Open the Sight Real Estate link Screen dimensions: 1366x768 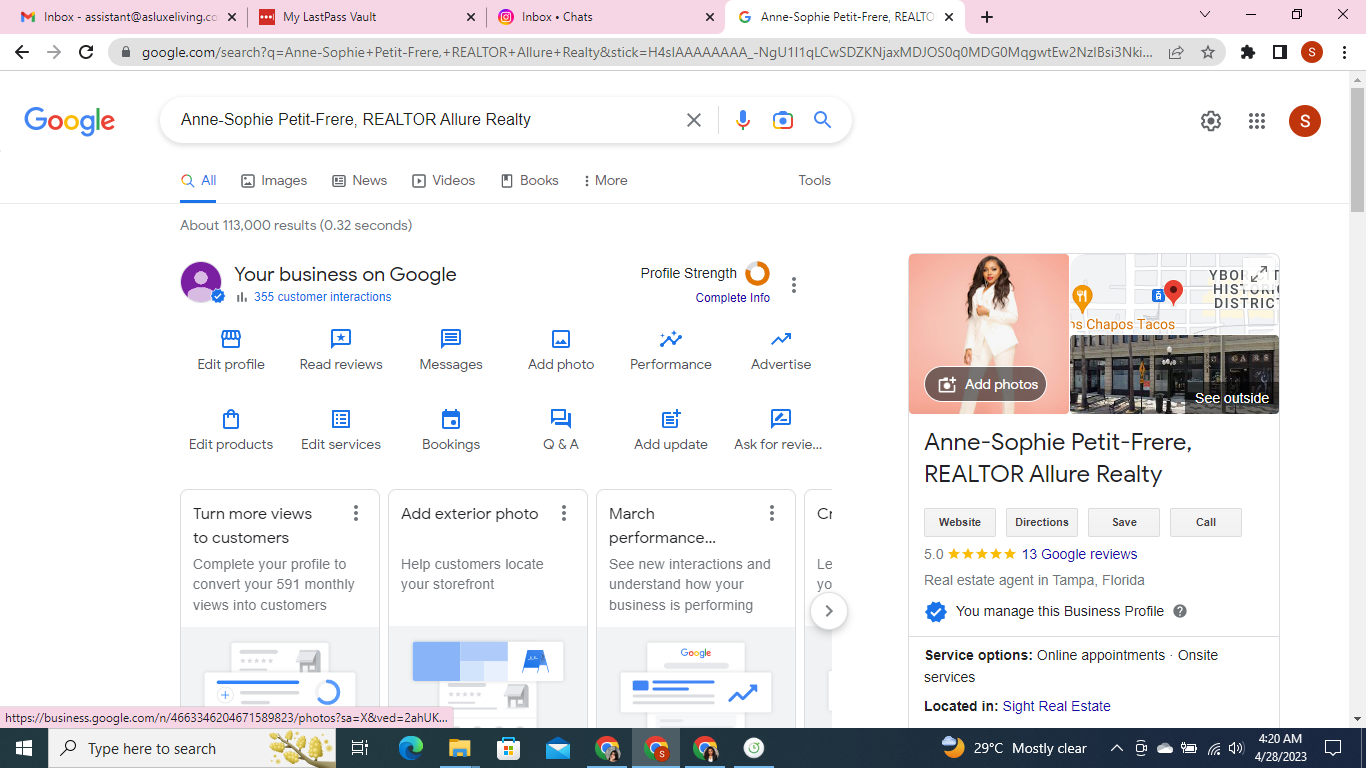(x=1056, y=706)
